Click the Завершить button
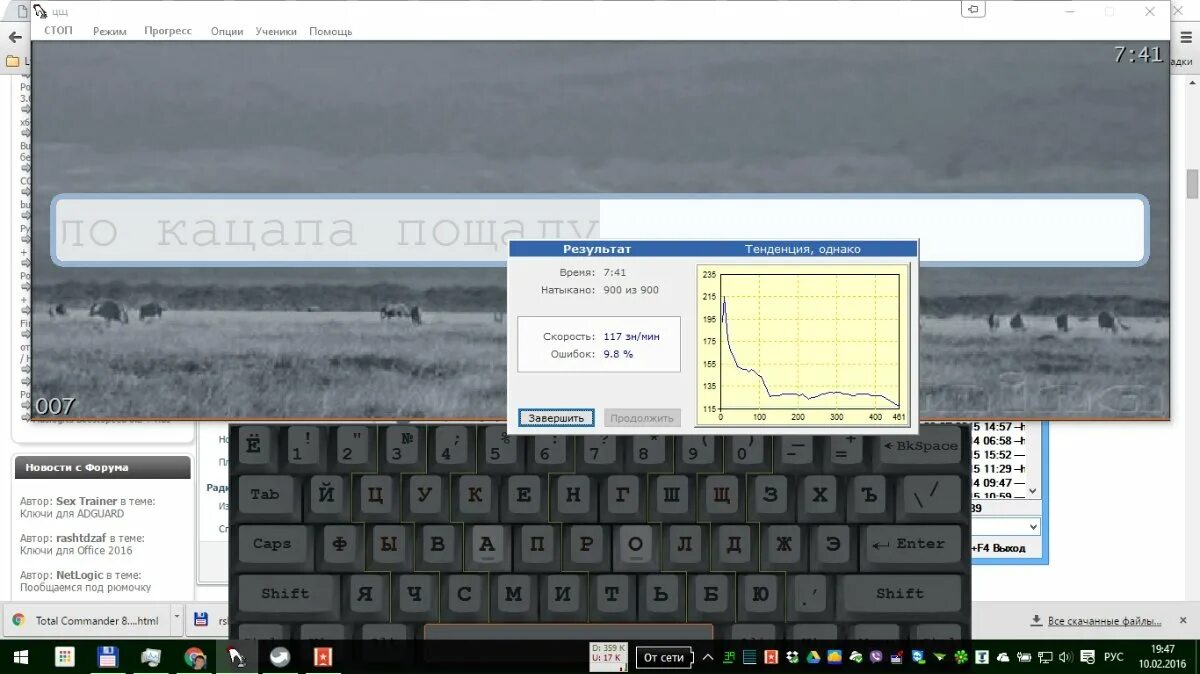The width and height of the screenshot is (1200, 674). pos(557,418)
